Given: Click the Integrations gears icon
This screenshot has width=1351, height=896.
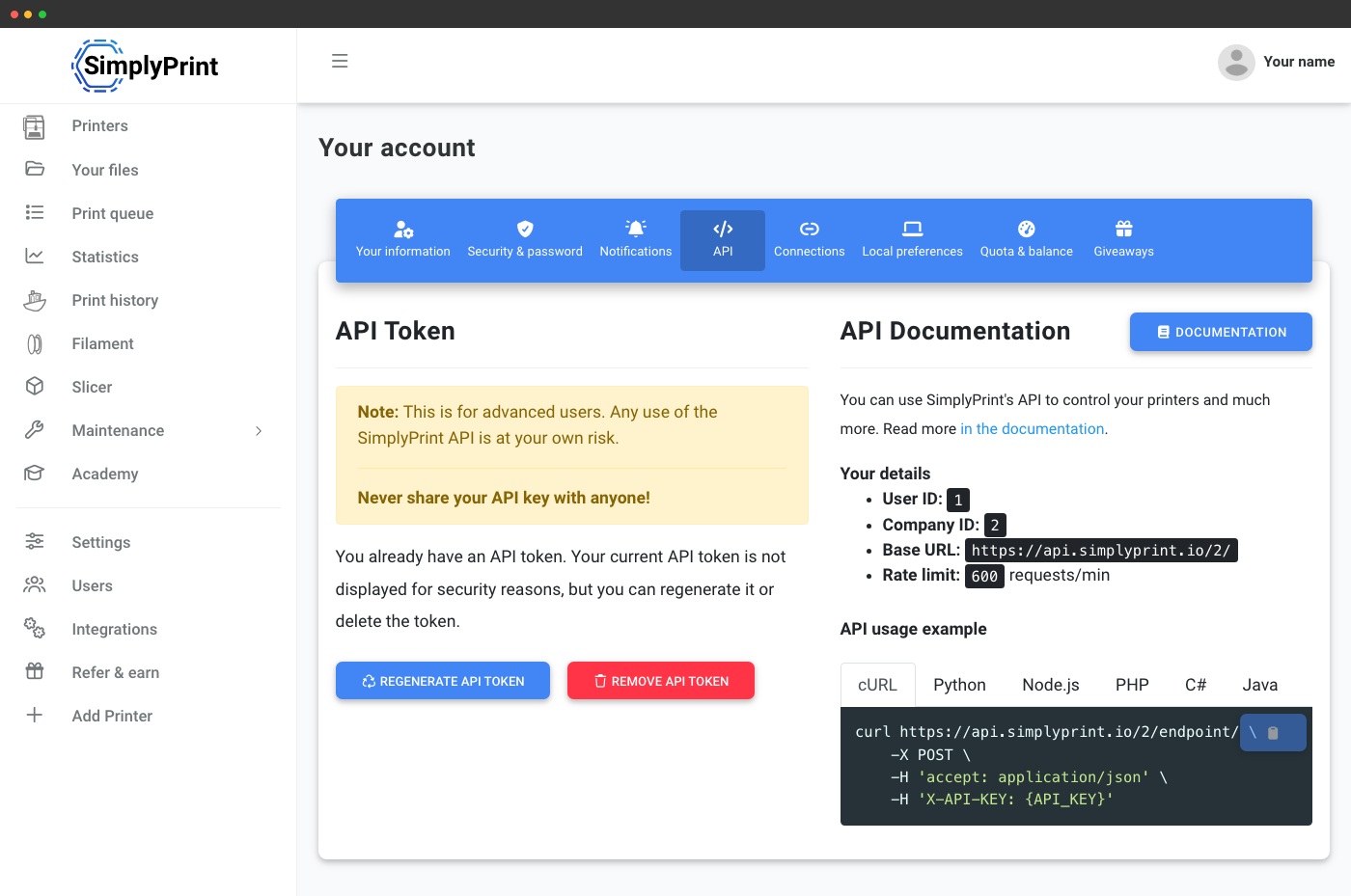Looking at the screenshot, I should click(35, 628).
